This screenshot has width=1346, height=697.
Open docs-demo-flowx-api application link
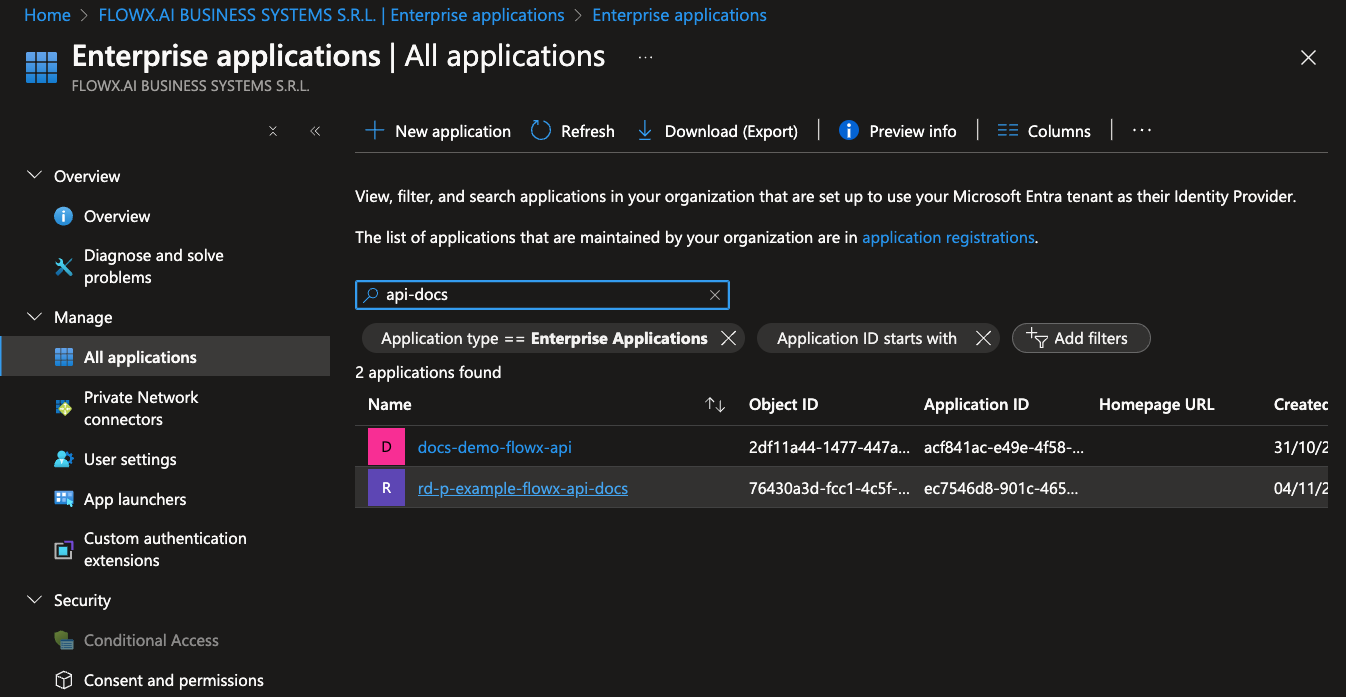click(x=495, y=447)
